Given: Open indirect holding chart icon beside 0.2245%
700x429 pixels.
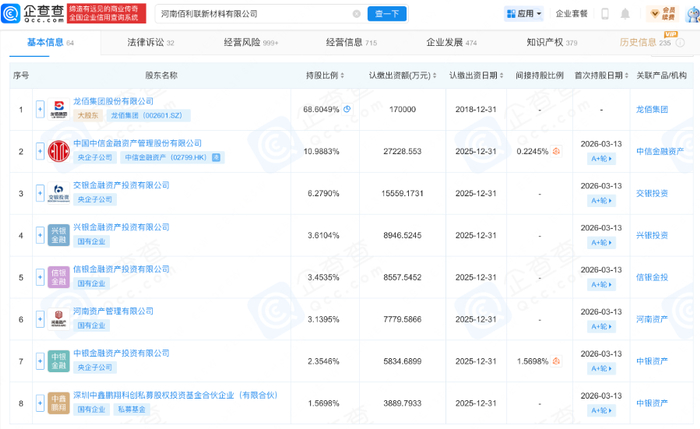Looking at the screenshot, I should pos(557,151).
